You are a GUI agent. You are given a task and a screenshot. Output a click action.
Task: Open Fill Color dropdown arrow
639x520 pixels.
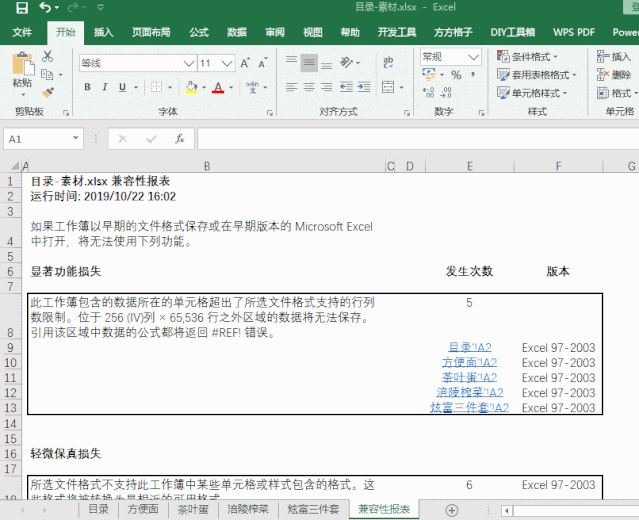click(204, 87)
